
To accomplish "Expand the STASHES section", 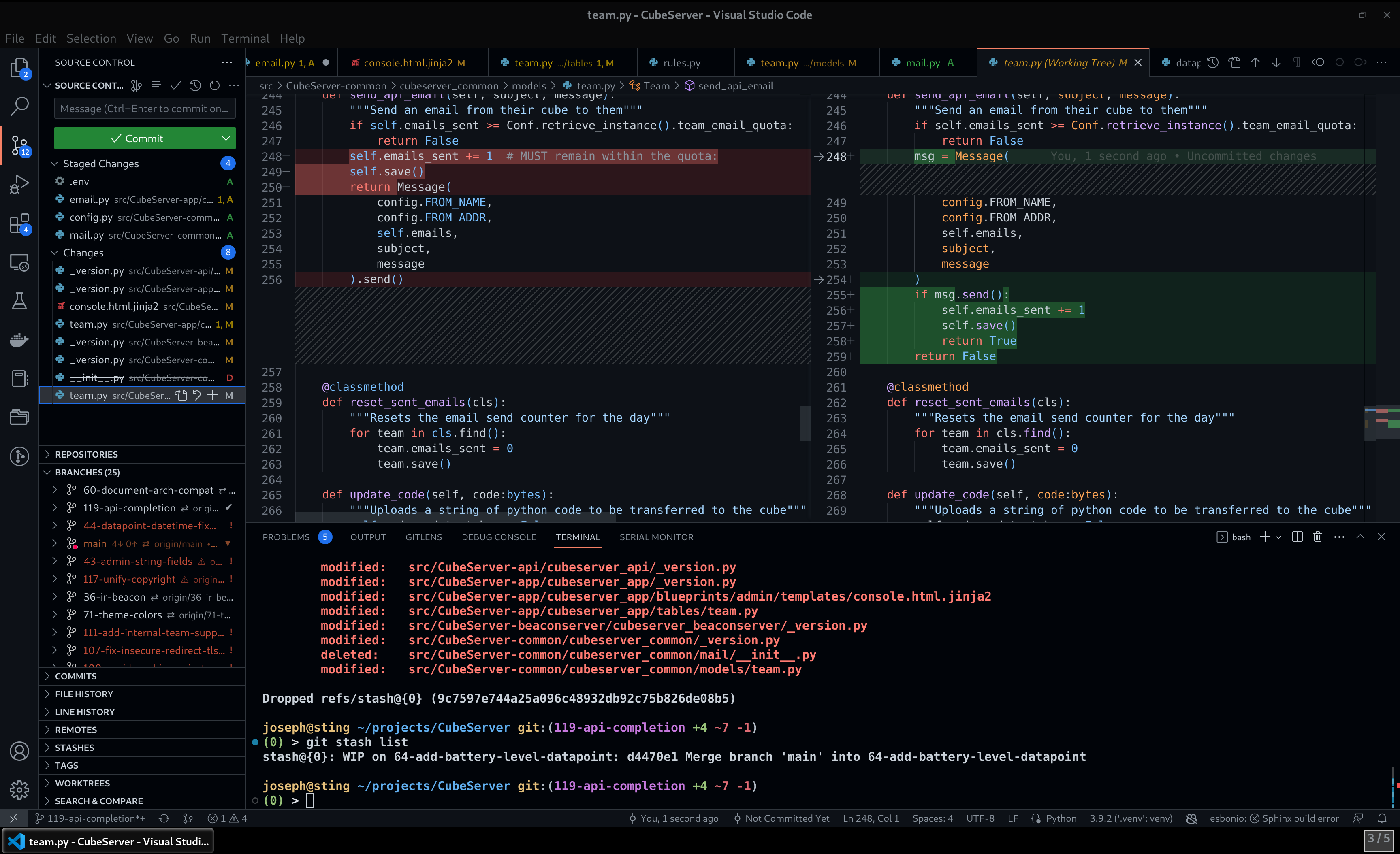I will (x=75, y=747).
